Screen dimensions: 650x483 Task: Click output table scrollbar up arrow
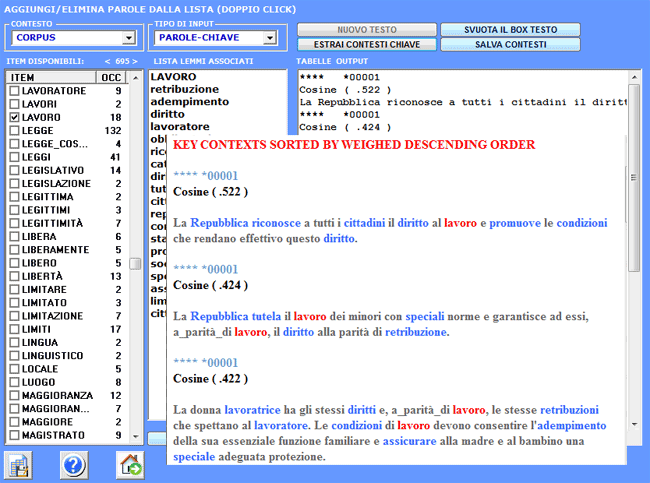pos(634,77)
